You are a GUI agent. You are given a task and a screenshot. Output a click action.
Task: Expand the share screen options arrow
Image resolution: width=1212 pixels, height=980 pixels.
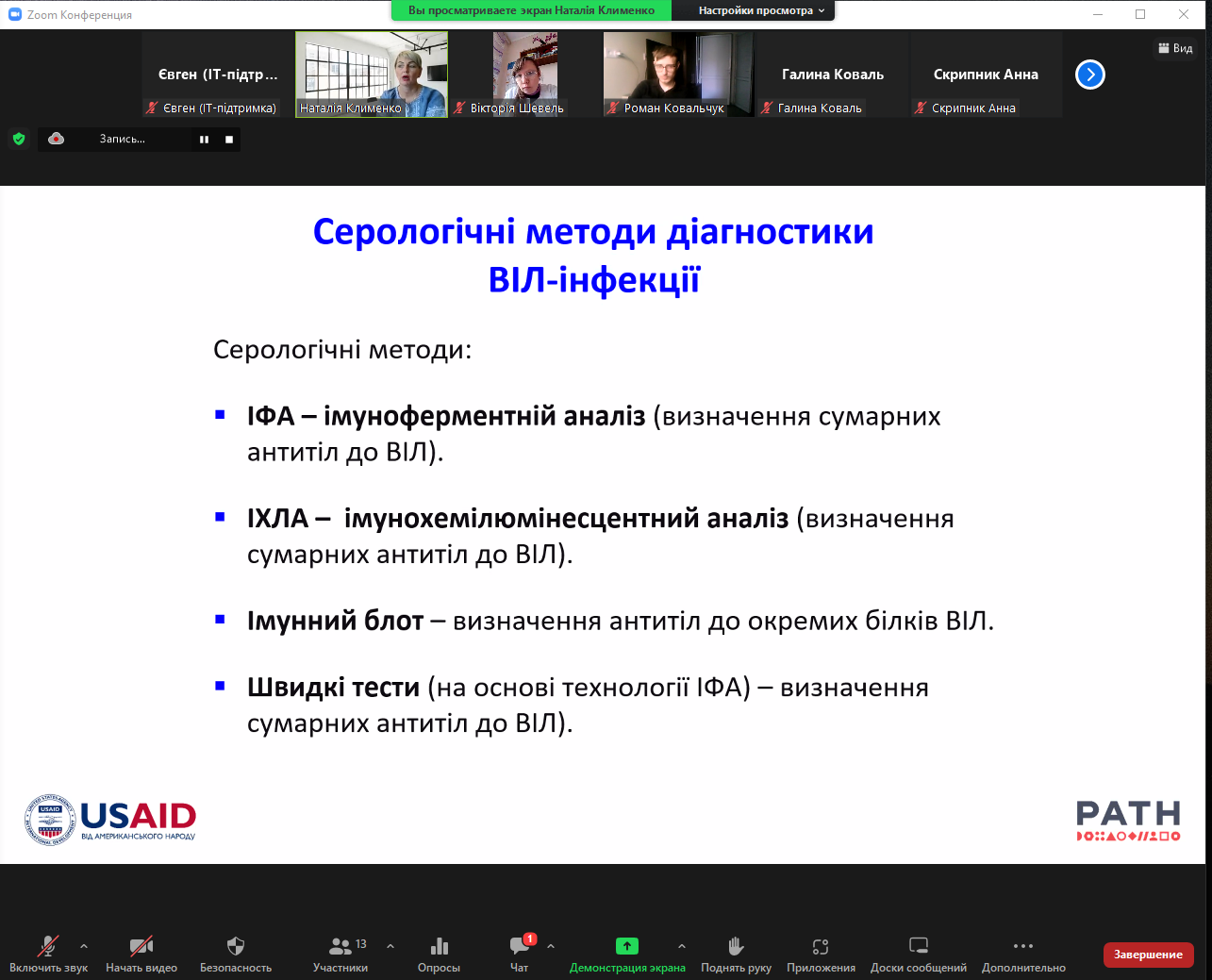point(682,946)
